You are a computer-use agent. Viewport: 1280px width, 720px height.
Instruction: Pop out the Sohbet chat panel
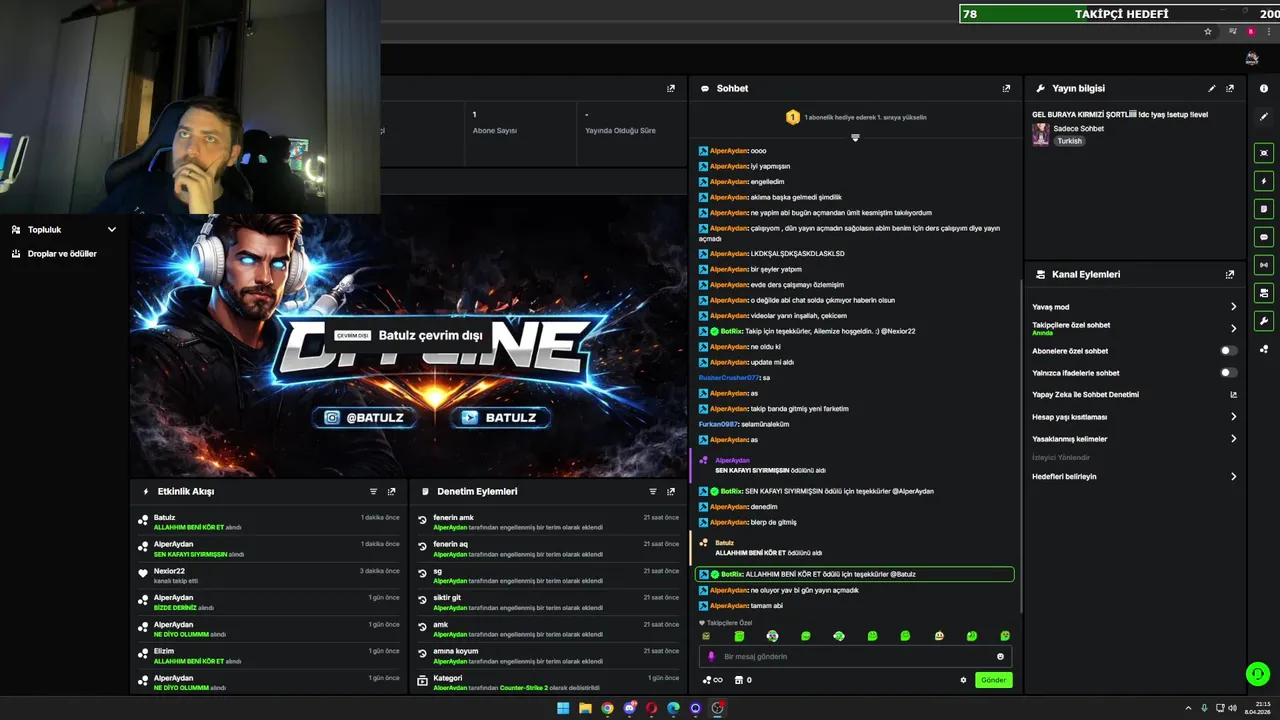click(1006, 88)
